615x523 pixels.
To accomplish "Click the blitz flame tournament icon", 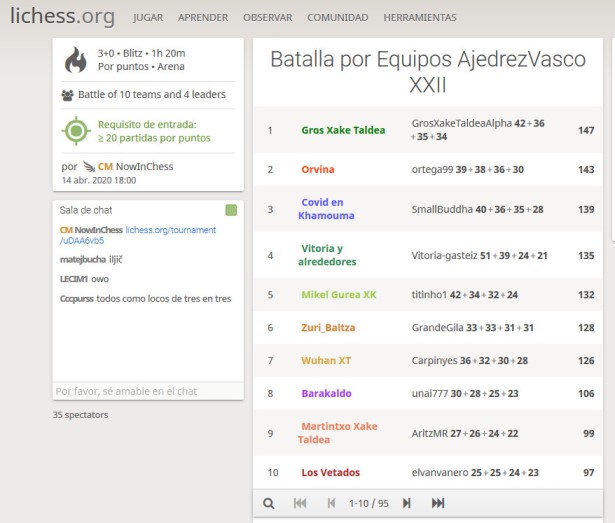I will (76, 61).
